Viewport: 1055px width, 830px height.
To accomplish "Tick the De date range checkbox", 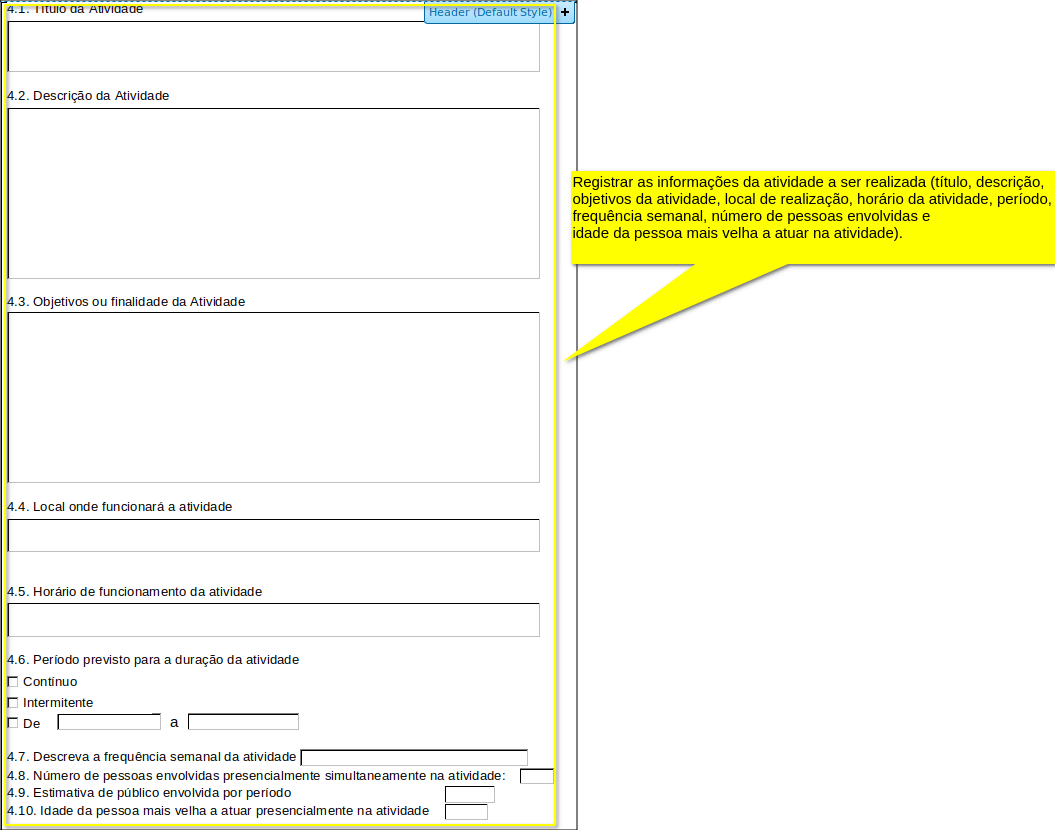I will (13, 723).
